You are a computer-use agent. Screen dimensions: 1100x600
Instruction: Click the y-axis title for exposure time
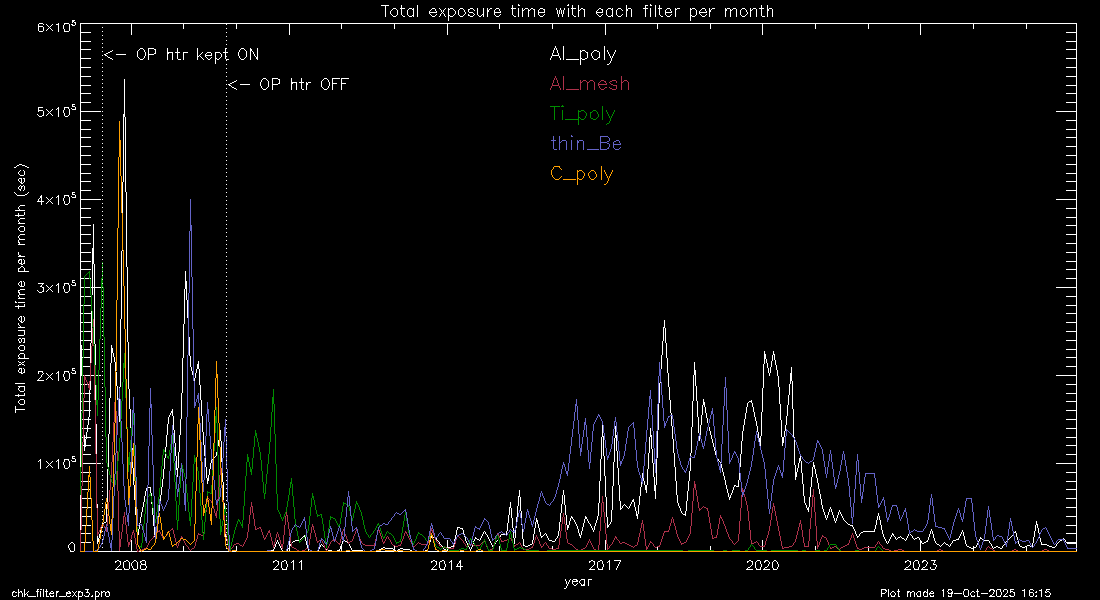pyautogui.click(x=20, y=290)
